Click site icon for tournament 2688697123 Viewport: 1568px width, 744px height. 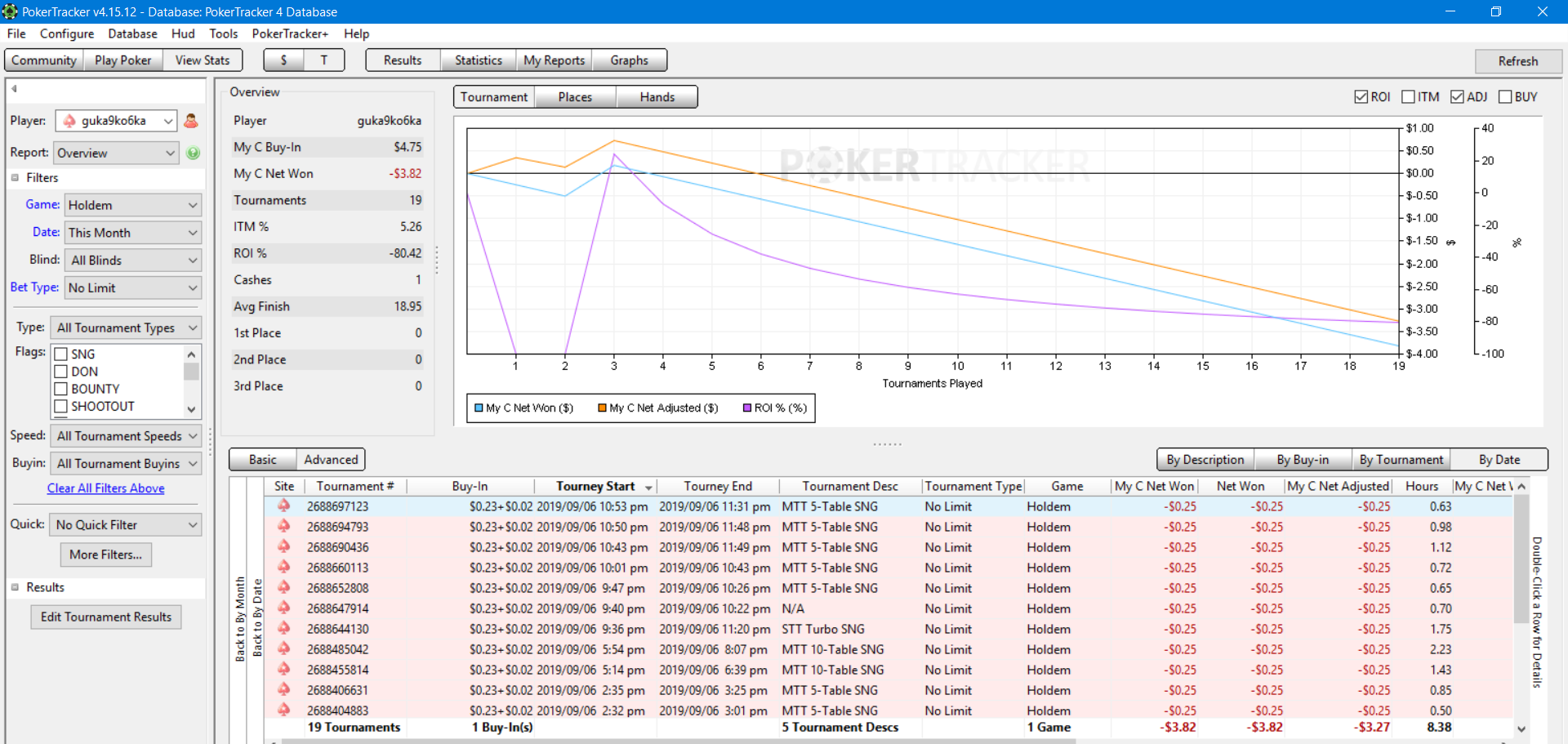(283, 506)
